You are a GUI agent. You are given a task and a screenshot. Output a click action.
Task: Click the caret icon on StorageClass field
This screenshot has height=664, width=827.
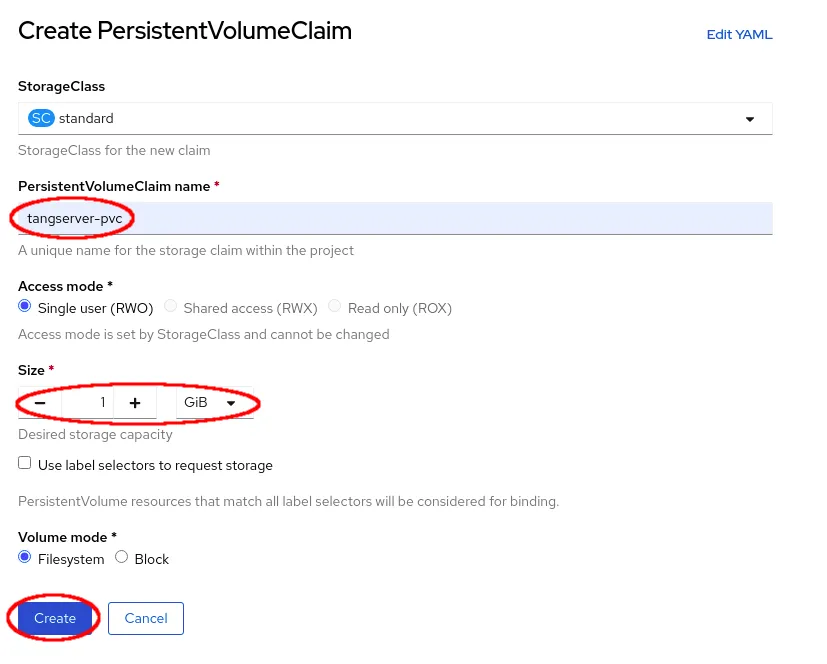pos(750,118)
